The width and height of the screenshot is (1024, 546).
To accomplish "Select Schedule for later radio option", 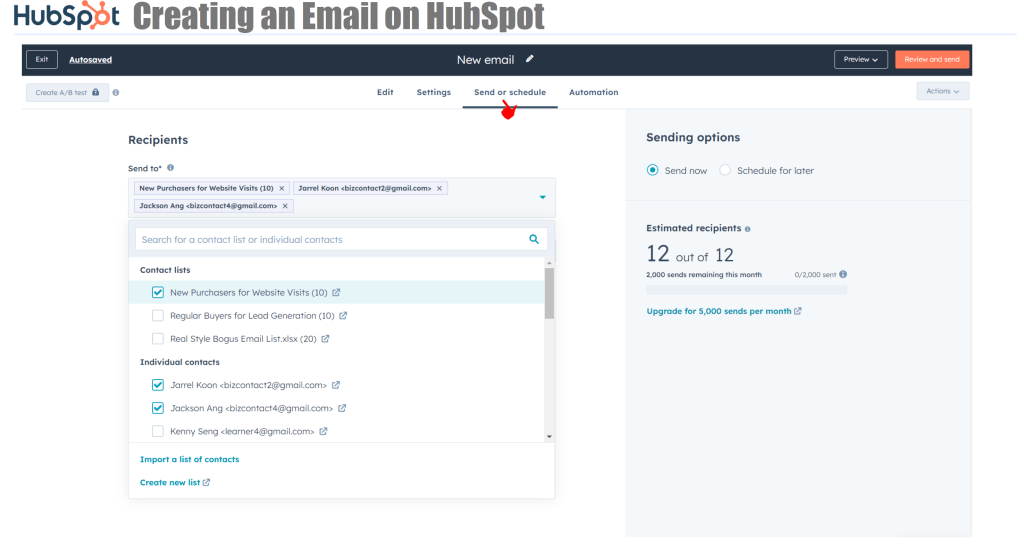I will pyautogui.click(x=725, y=171).
